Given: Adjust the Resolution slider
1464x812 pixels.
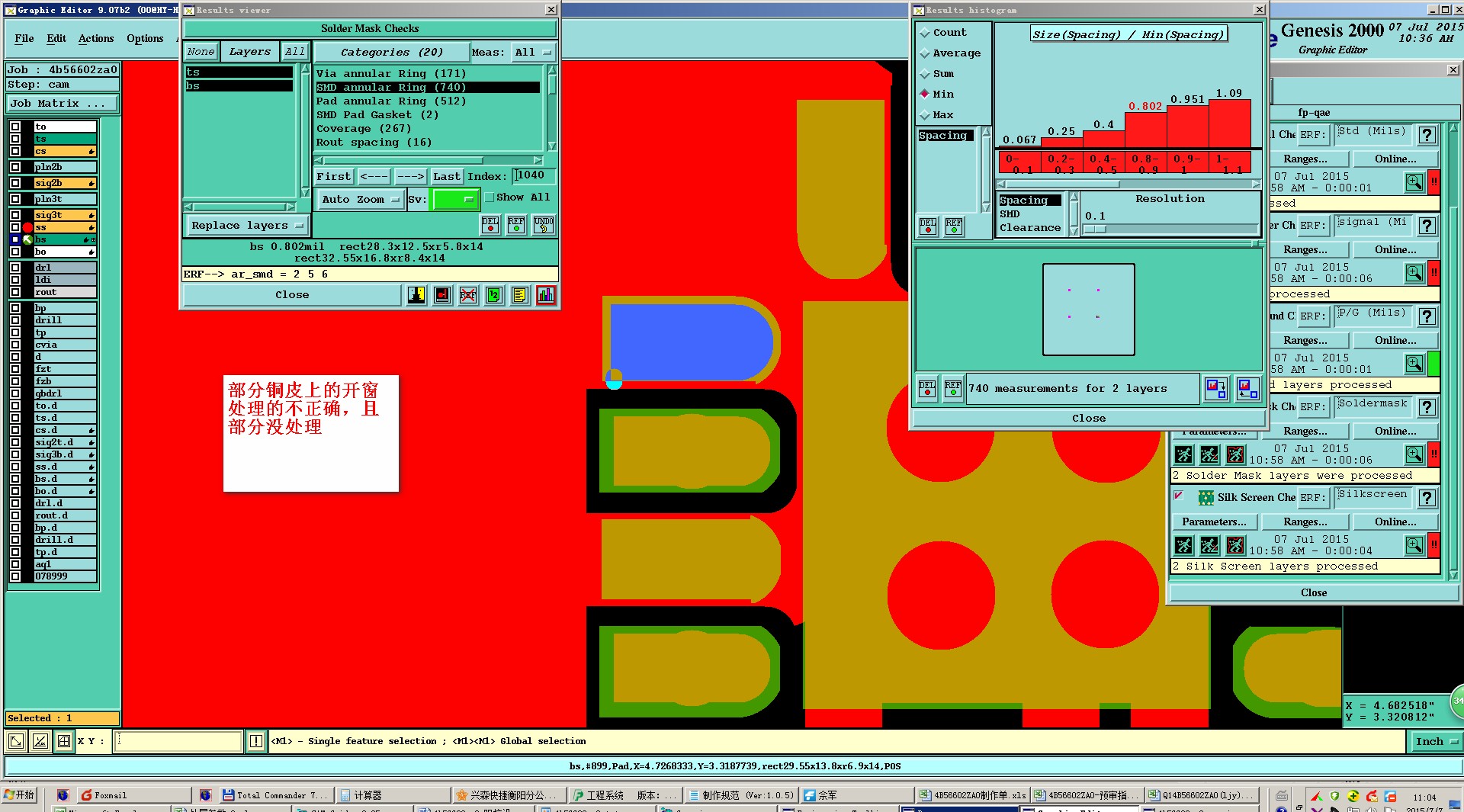Looking at the screenshot, I should (1171, 229).
